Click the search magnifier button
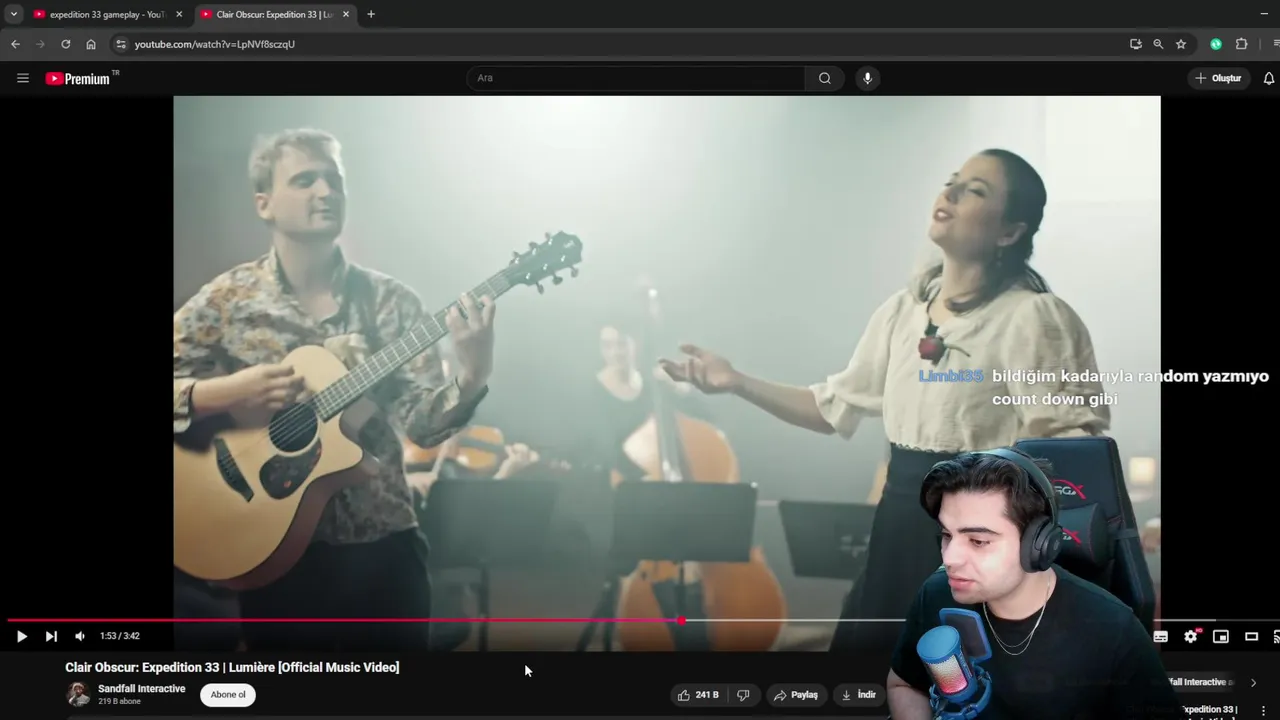This screenshot has width=1280, height=720. 824,78
